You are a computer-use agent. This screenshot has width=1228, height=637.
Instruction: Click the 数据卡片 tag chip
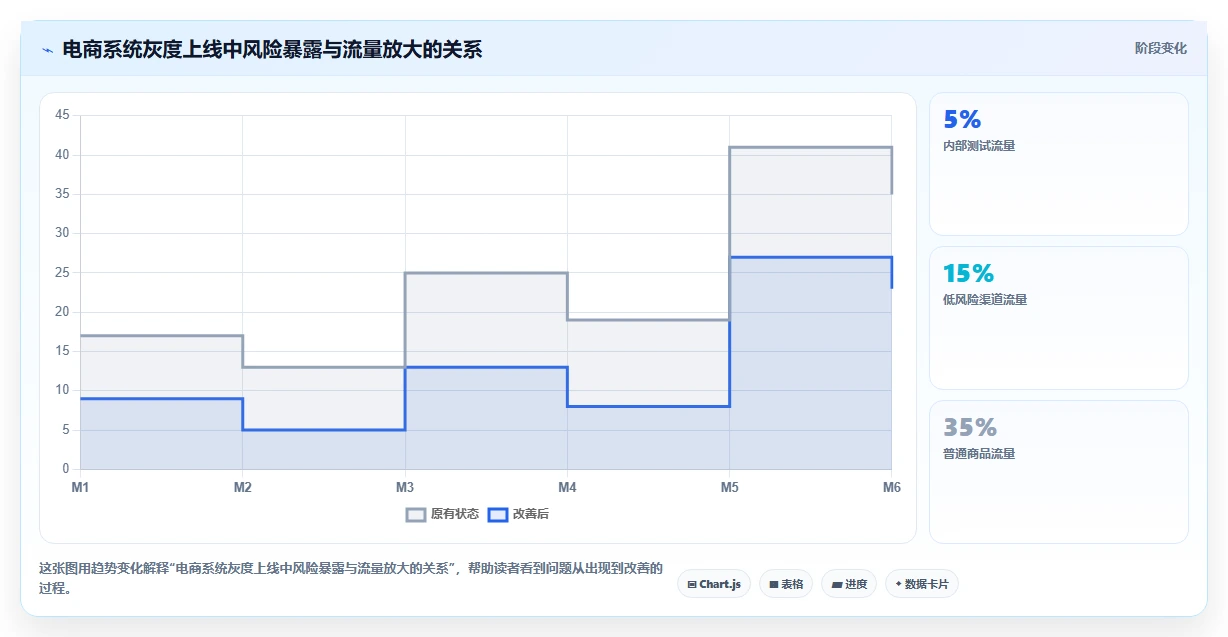pos(921,584)
